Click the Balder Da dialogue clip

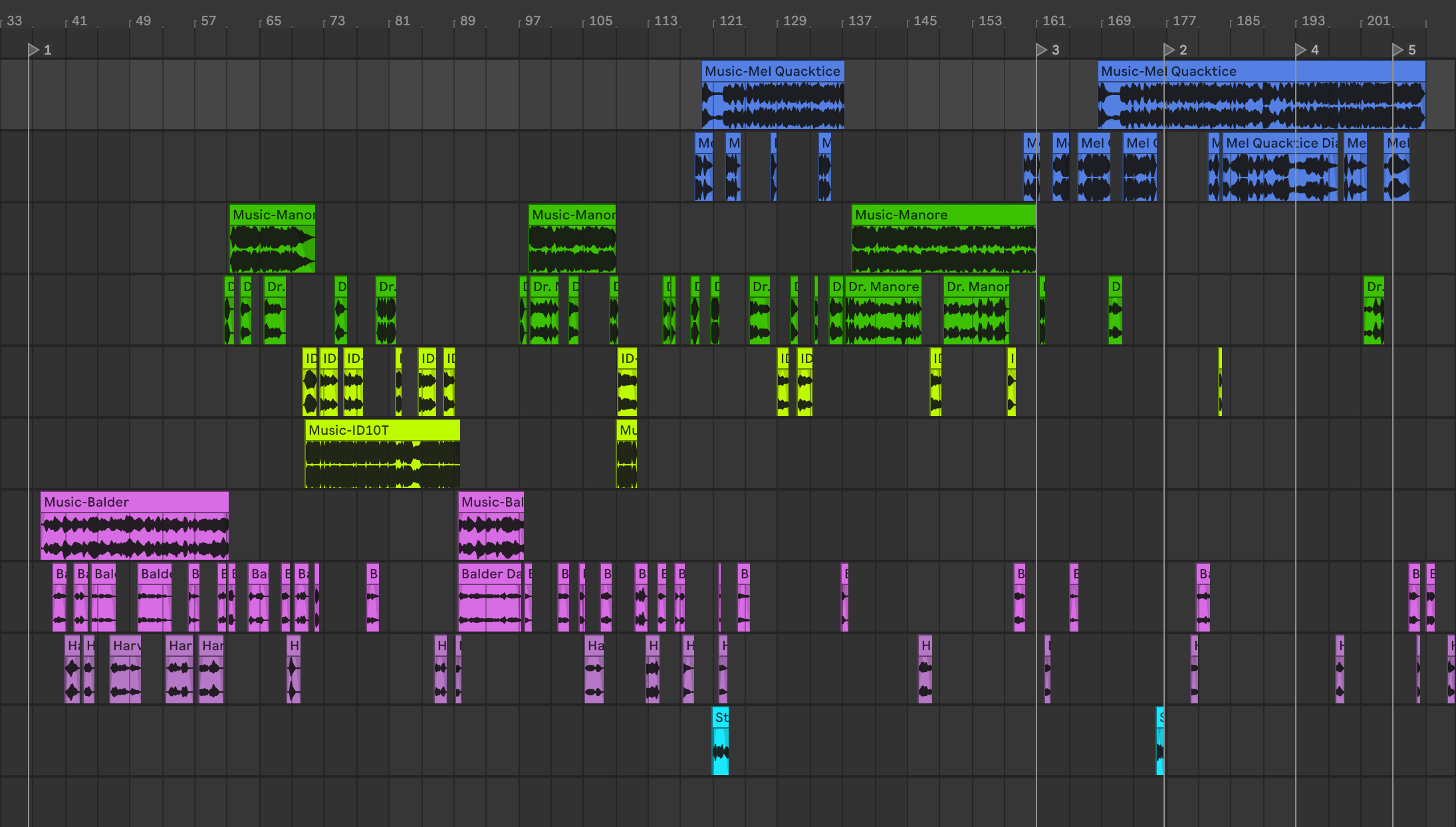(490, 574)
